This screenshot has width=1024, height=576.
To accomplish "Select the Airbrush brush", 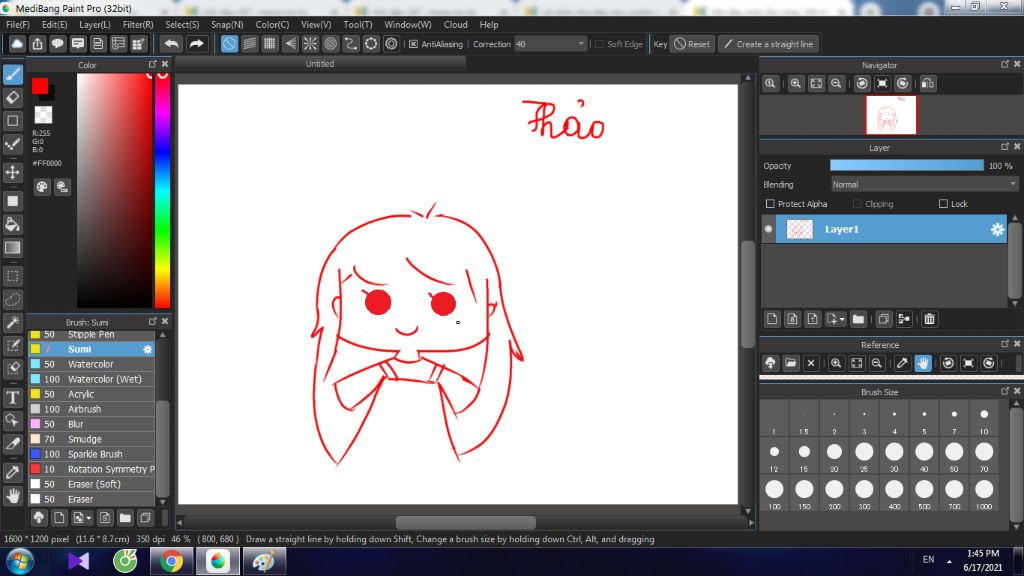I will click(91, 409).
